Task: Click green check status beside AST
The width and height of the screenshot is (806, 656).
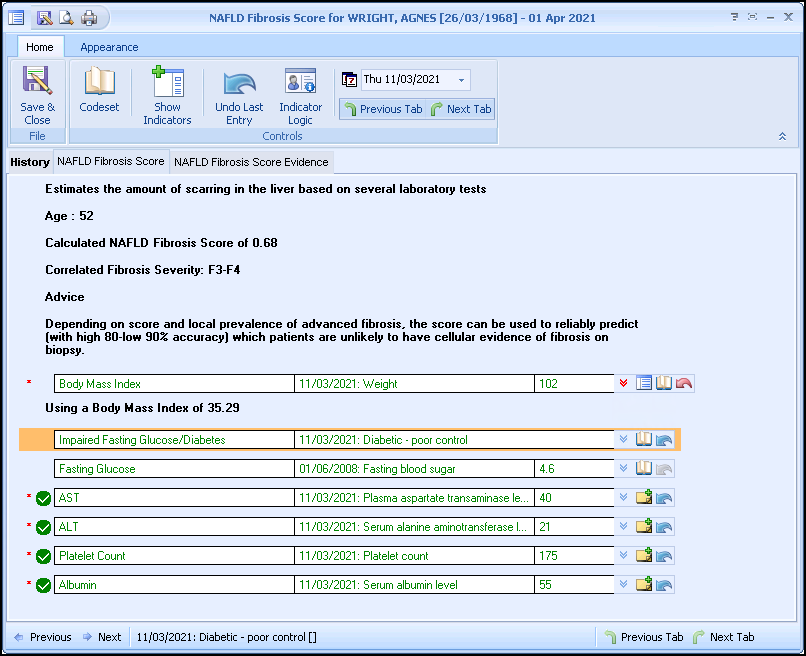Action: click(43, 499)
